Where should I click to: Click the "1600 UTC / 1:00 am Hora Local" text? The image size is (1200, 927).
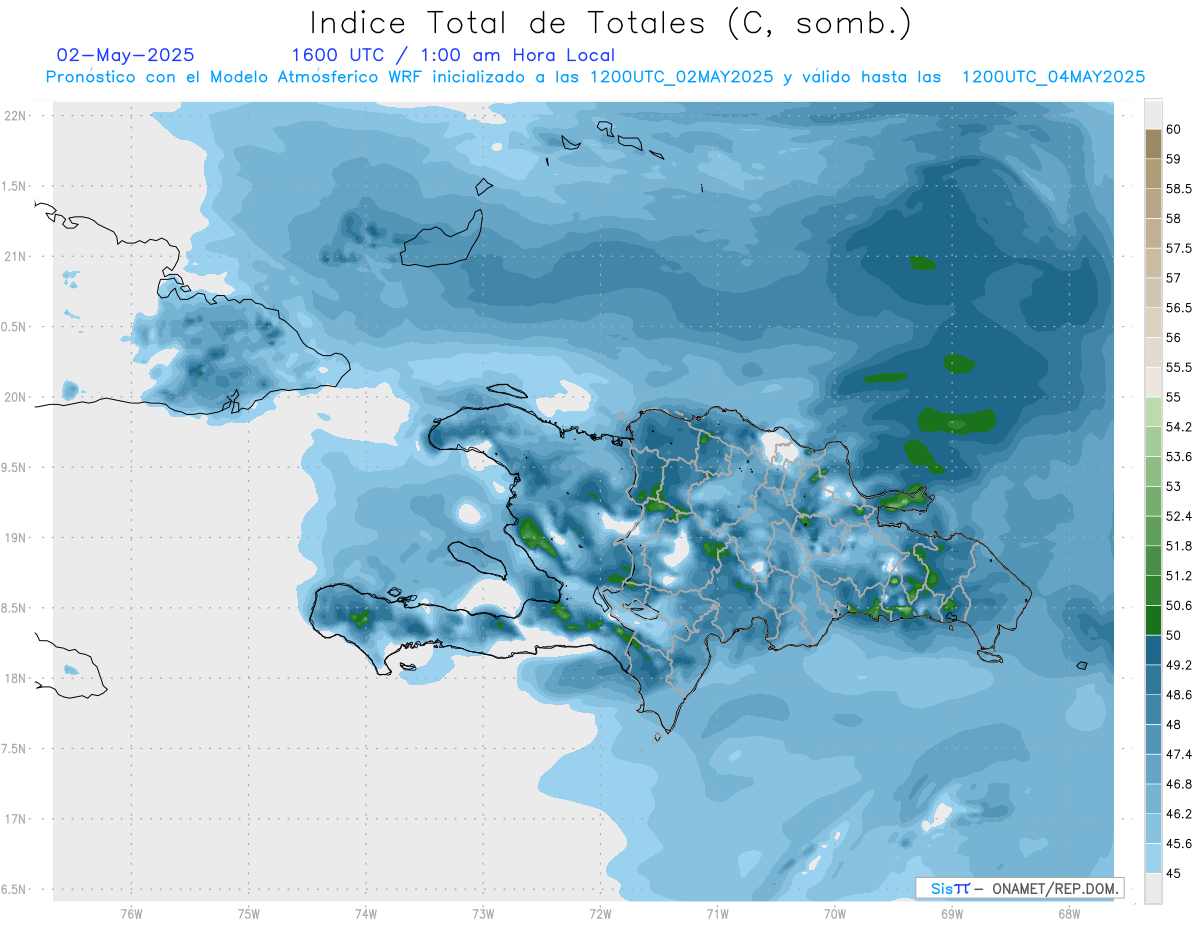point(453,55)
